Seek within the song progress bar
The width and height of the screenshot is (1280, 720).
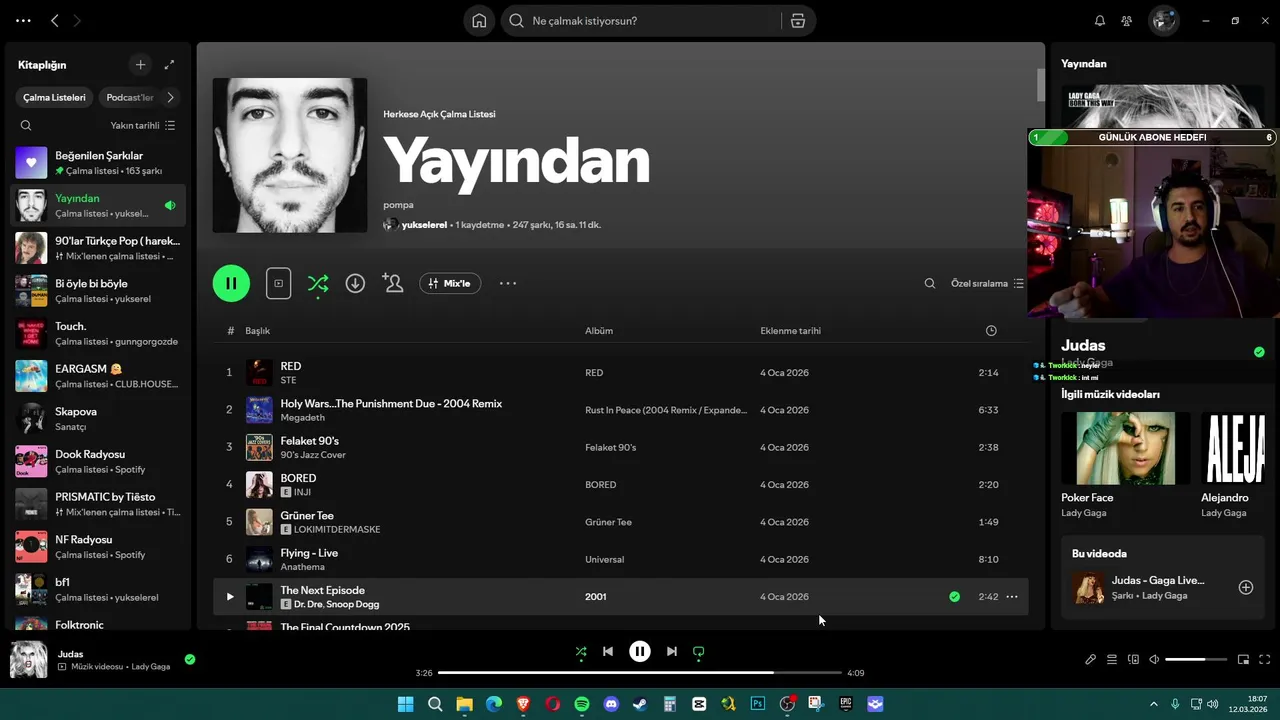pos(640,673)
